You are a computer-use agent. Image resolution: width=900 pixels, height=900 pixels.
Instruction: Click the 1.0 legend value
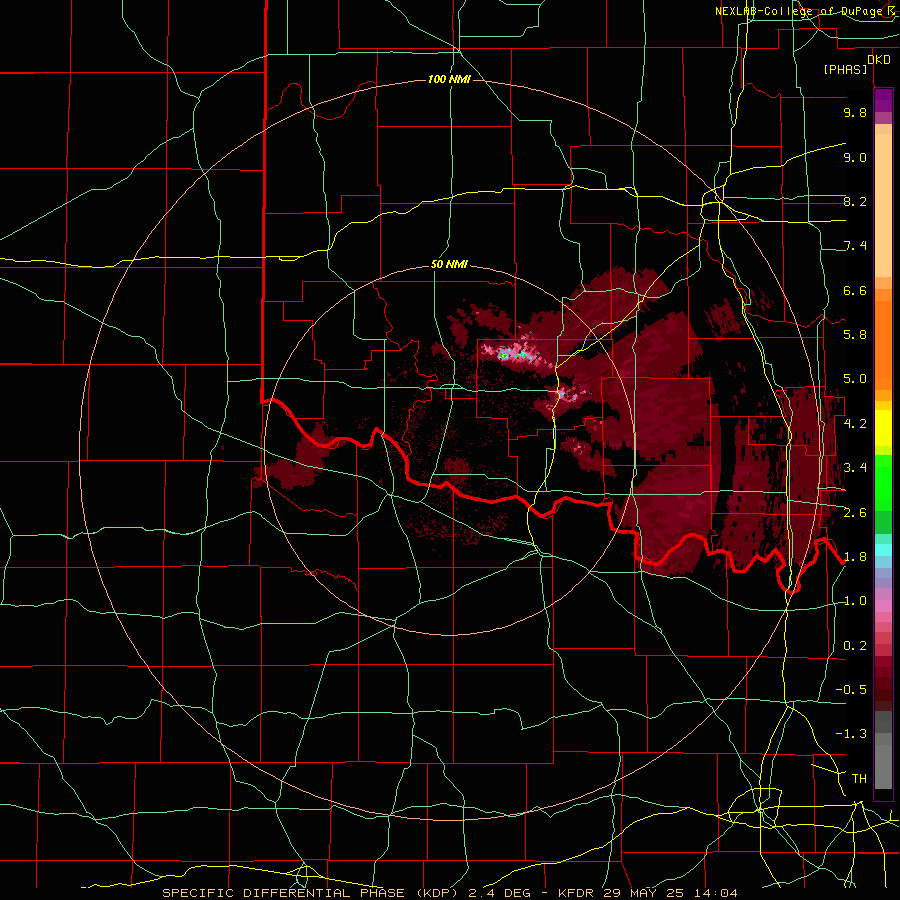click(x=855, y=601)
